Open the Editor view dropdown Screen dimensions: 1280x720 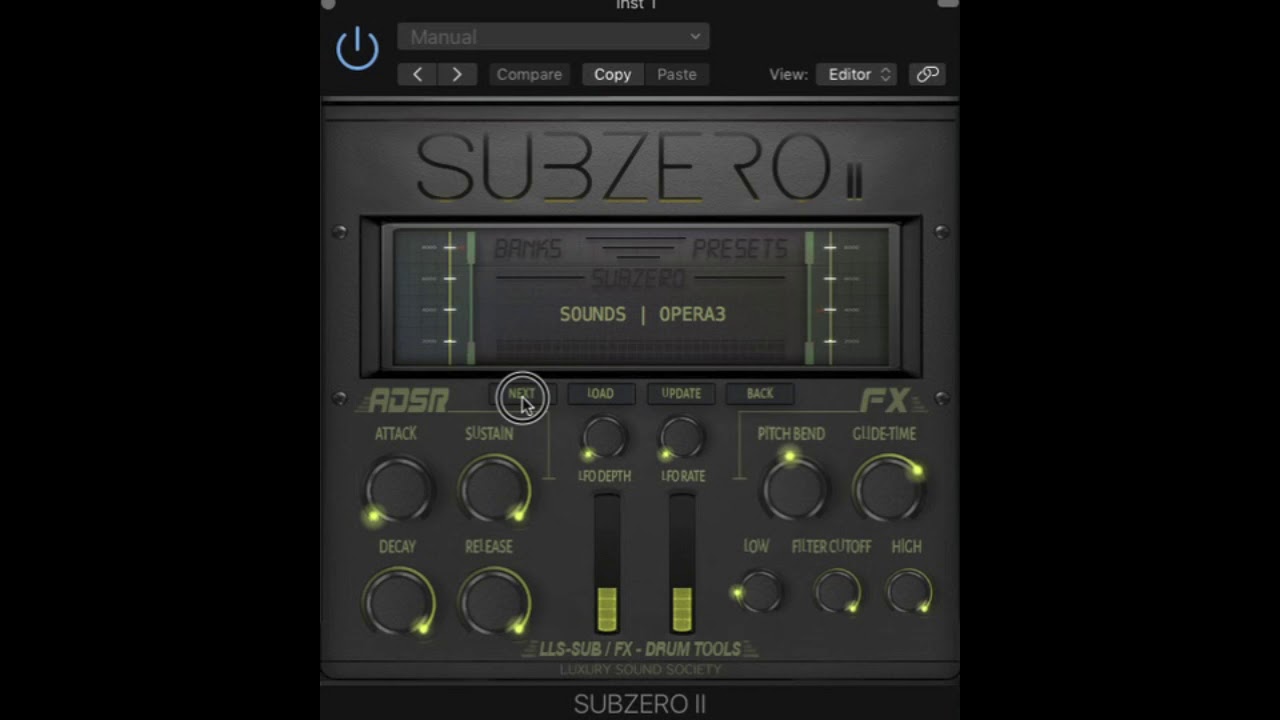856,74
